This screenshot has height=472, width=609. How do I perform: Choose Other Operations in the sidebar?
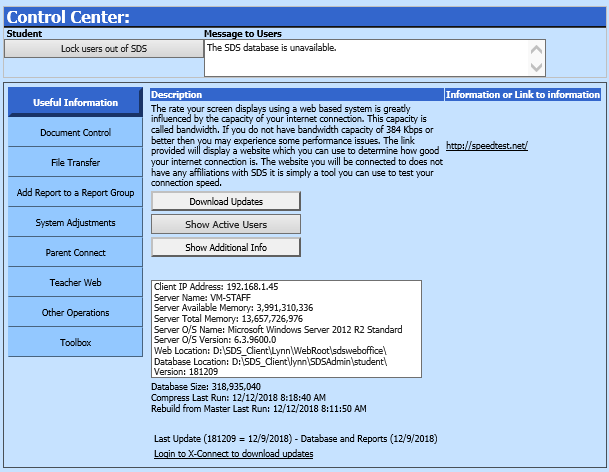[x=75, y=312]
